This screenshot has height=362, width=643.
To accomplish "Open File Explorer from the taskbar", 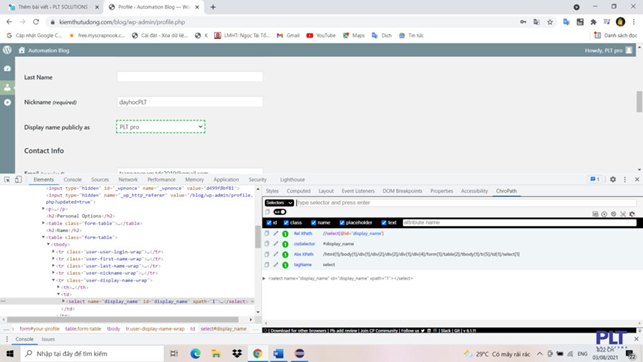I will pos(216,353).
